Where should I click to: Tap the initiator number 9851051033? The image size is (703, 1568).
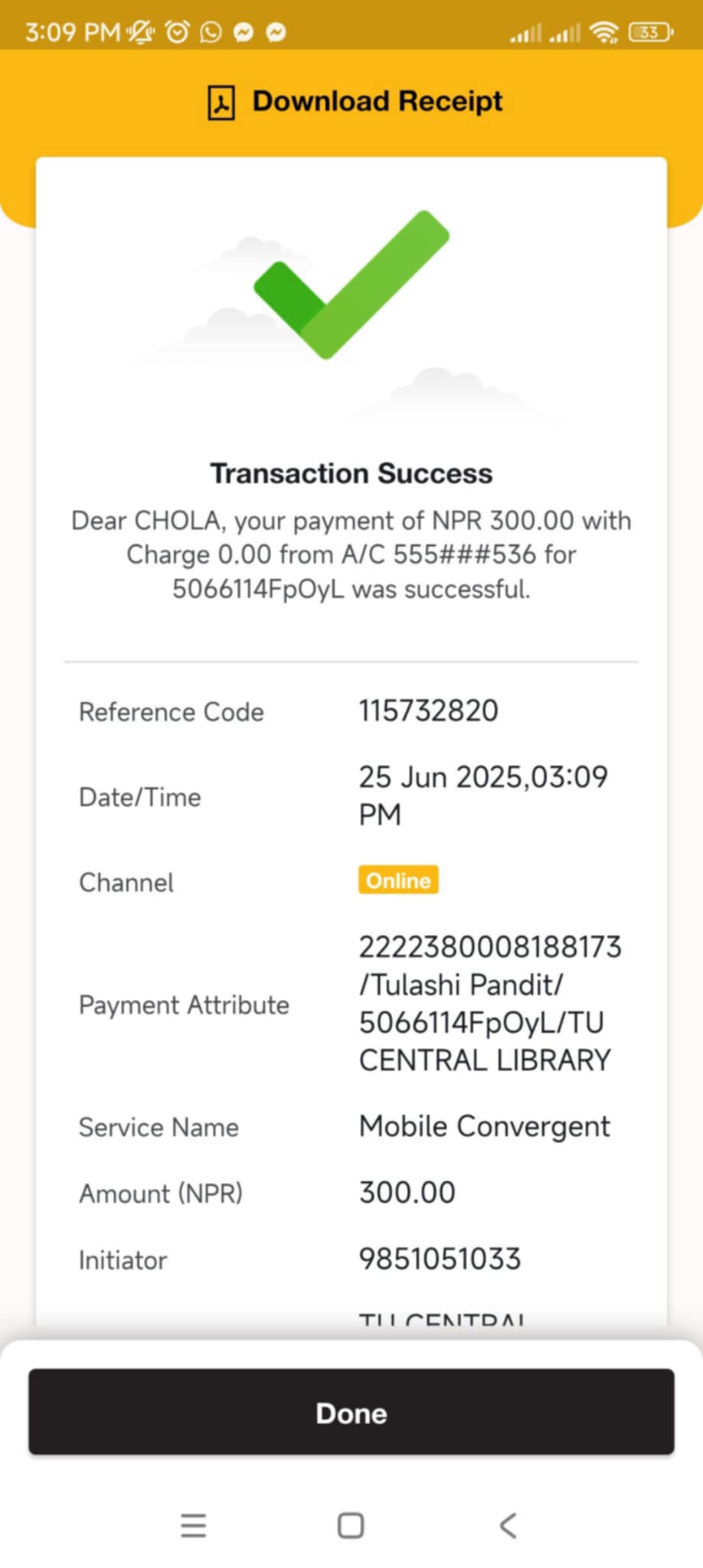(440, 1259)
